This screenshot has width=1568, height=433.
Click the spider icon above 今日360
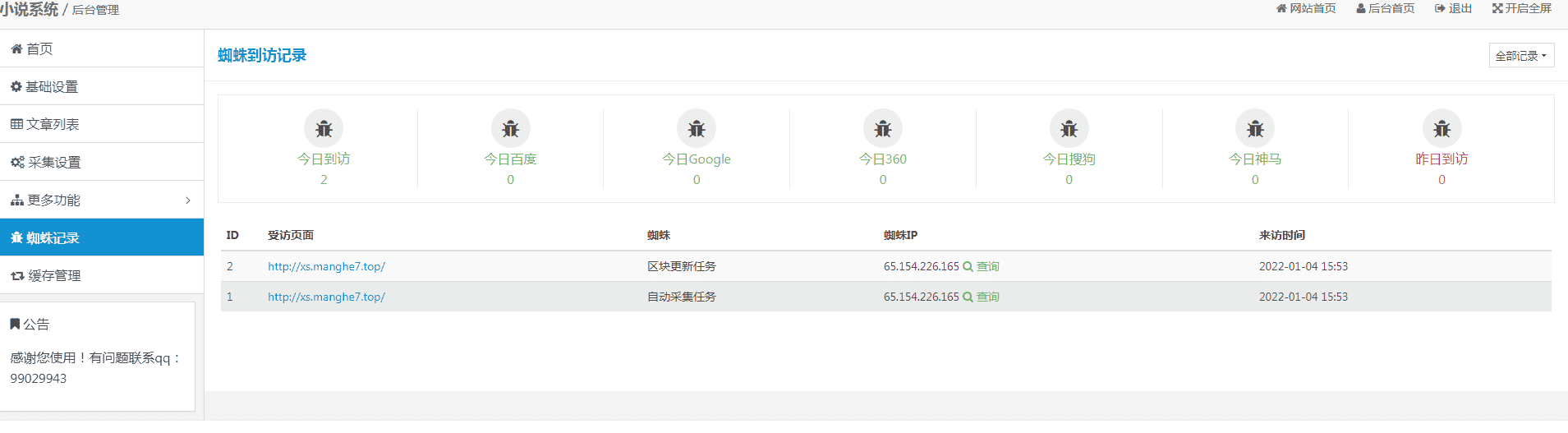click(x=883, y=128)
